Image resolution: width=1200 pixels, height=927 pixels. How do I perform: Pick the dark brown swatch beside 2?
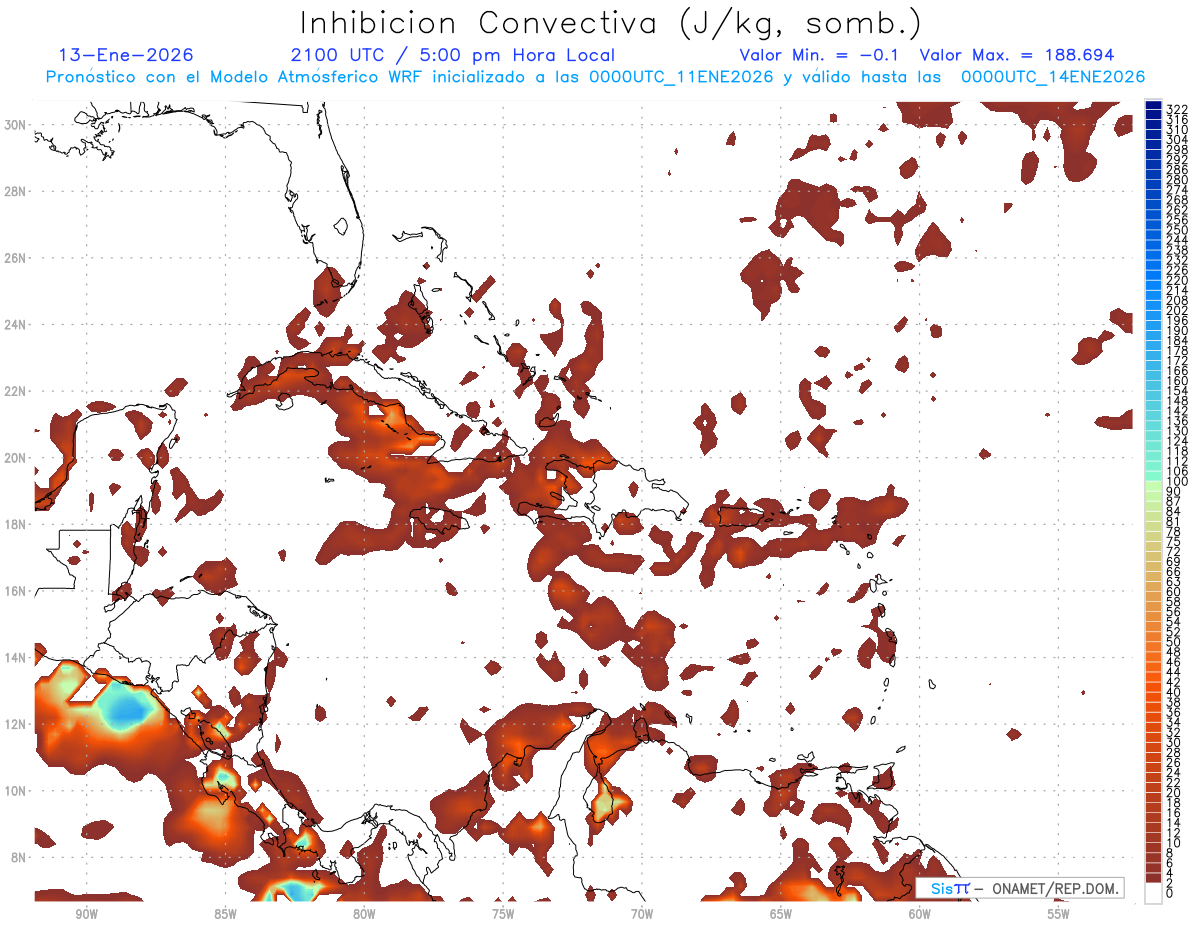(1154, 877)
